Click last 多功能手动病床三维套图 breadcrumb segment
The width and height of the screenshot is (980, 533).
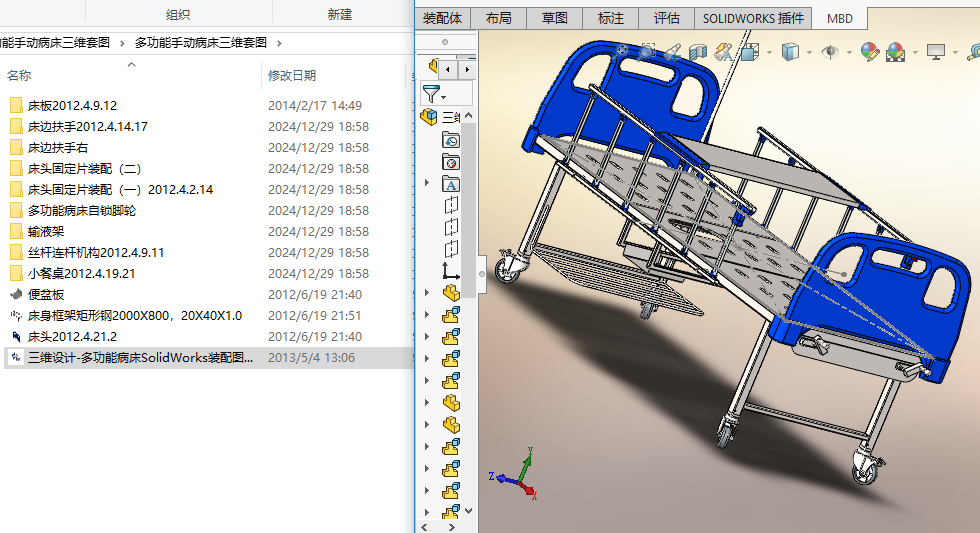pos(201,42)
